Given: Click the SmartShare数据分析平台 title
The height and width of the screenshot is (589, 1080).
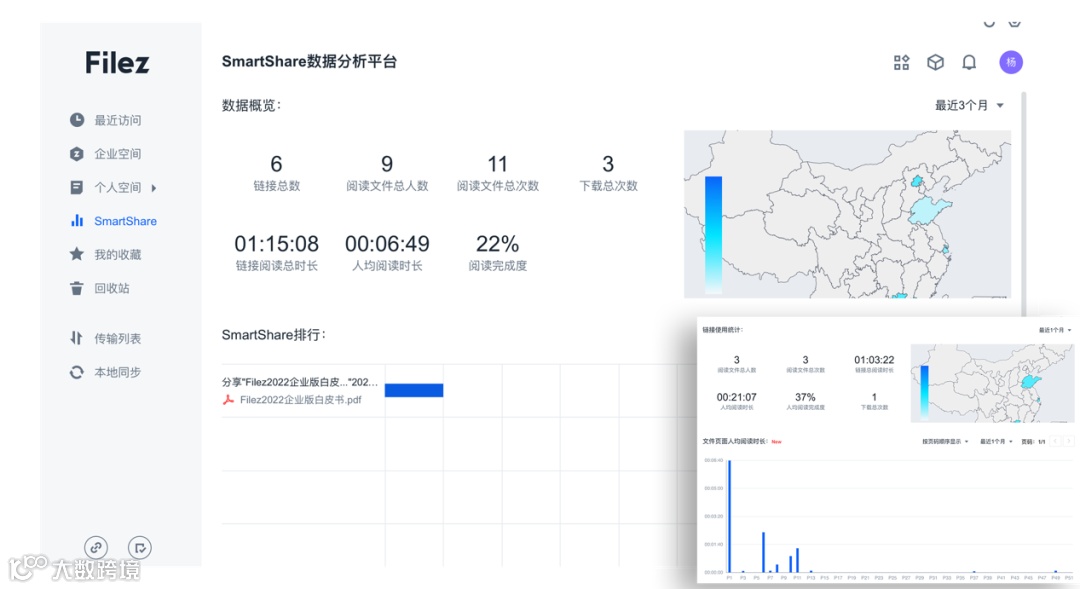Looking at the screenshot, I should tap(309, 61).
